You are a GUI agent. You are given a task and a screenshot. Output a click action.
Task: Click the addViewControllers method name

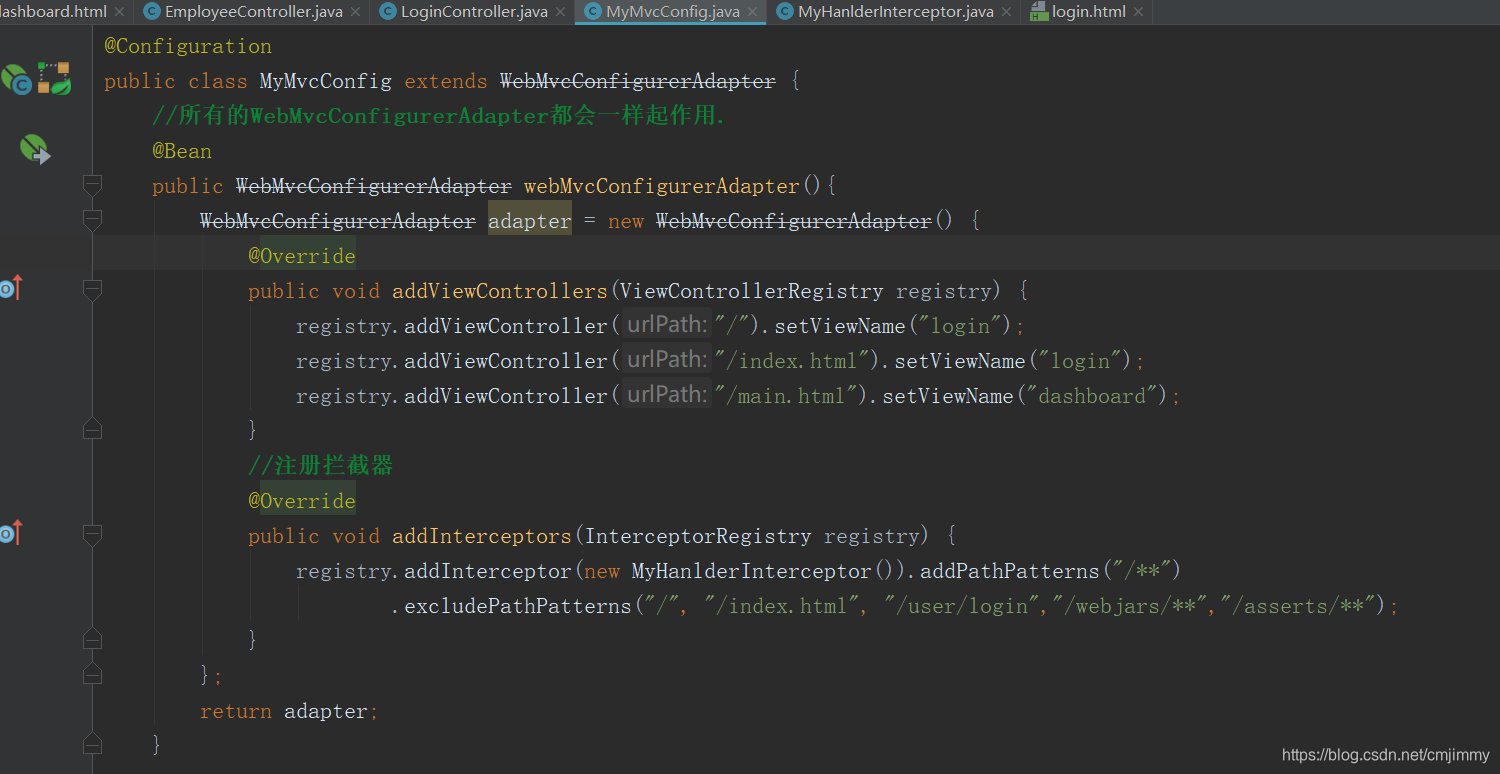tap(500, 291)
